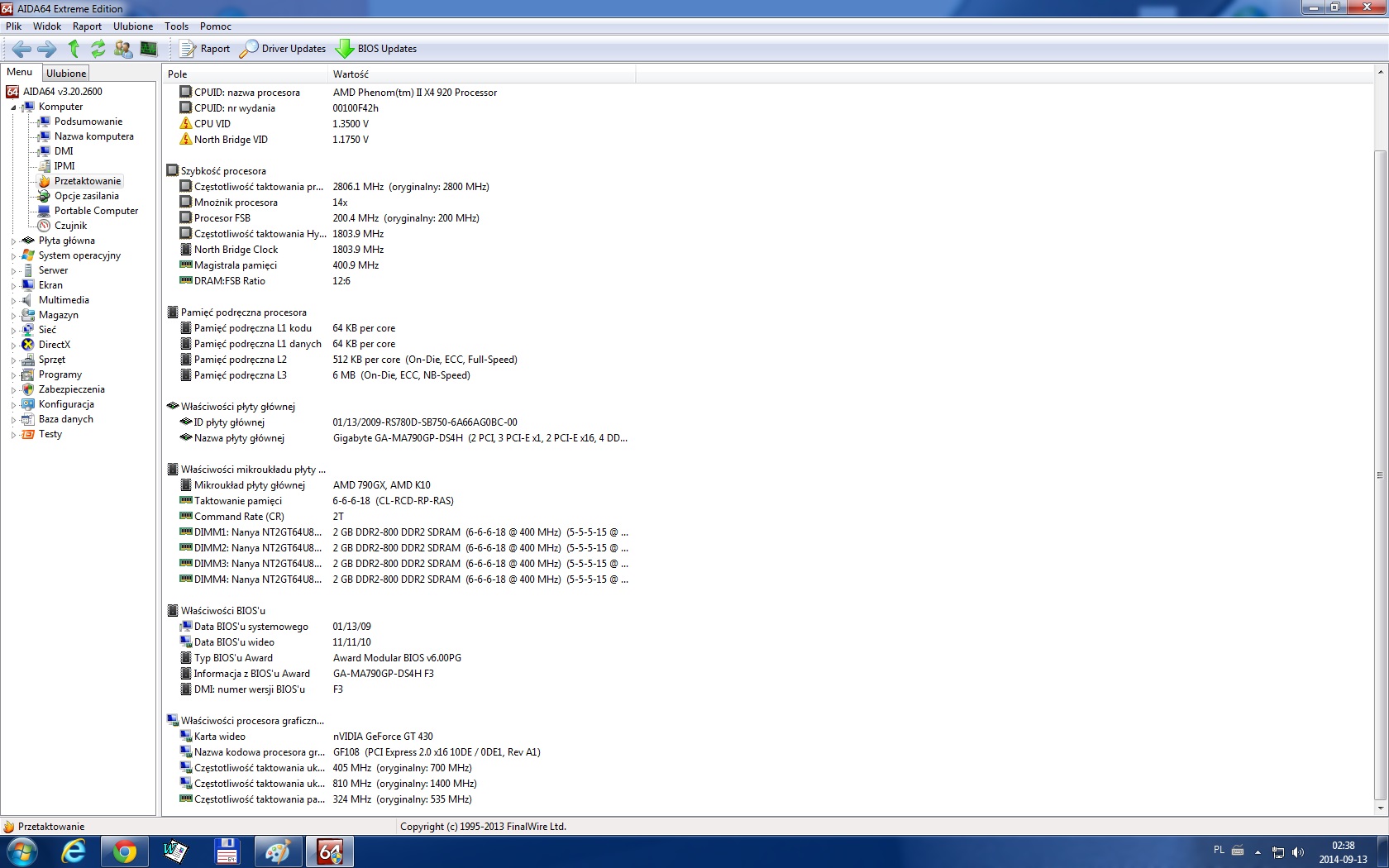Expand the Multimedia tree node
This screenshot has width=1389, height=868.
(x=13, y=301)
